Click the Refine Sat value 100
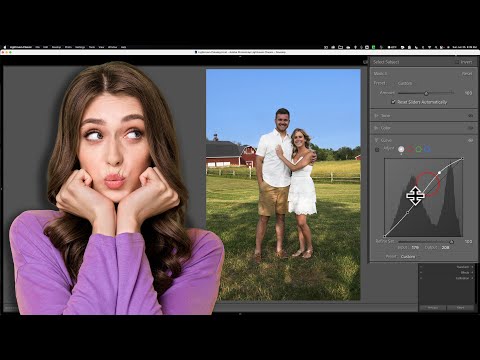Image resolution: width=480 pixels, height=360 pixels. pos(468,241)
